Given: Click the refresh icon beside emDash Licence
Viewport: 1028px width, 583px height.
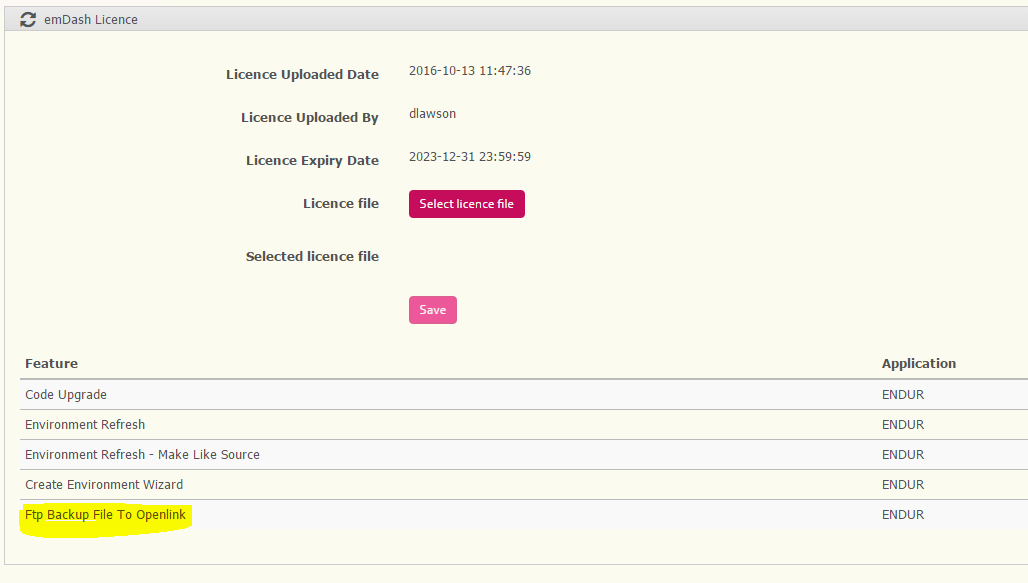Looking at the screenshot, I should point(28,20).
